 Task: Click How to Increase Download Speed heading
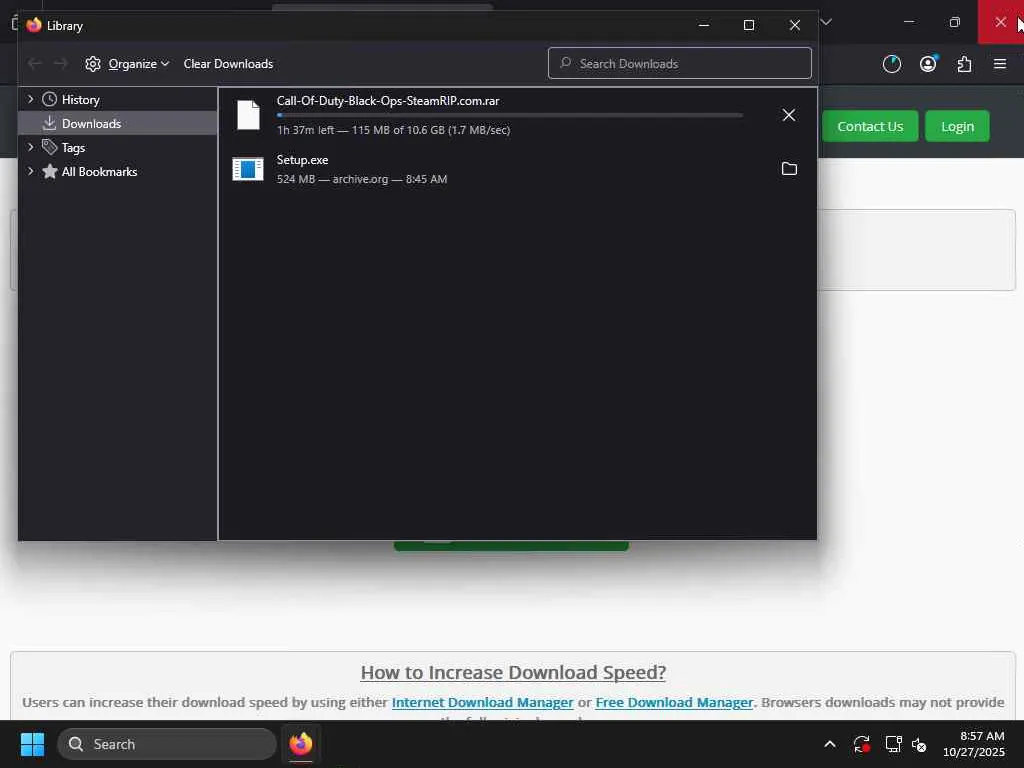click(513, 672)
